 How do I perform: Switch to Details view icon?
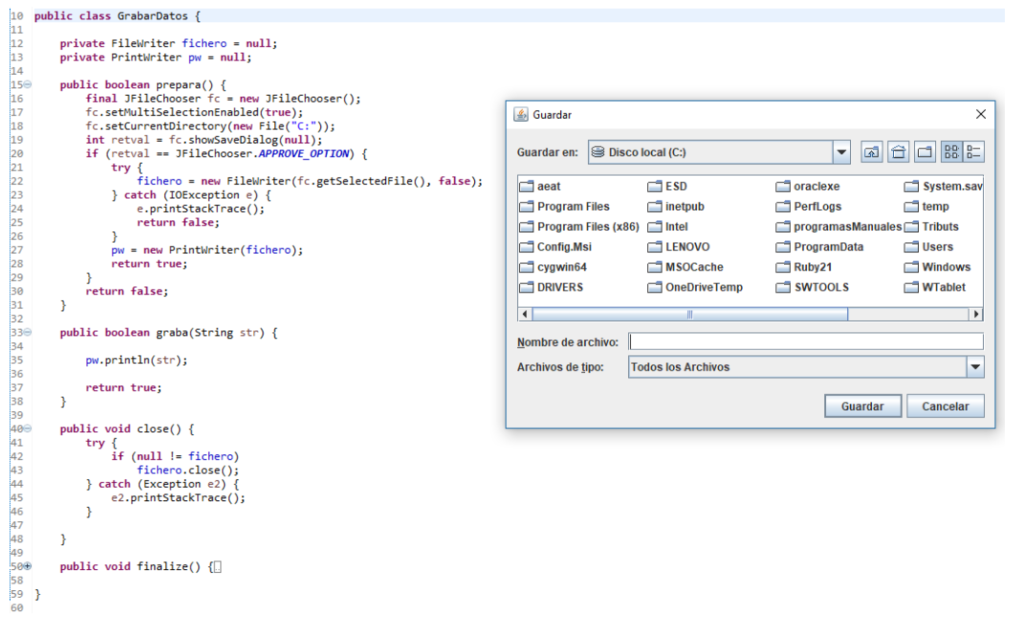974,152
